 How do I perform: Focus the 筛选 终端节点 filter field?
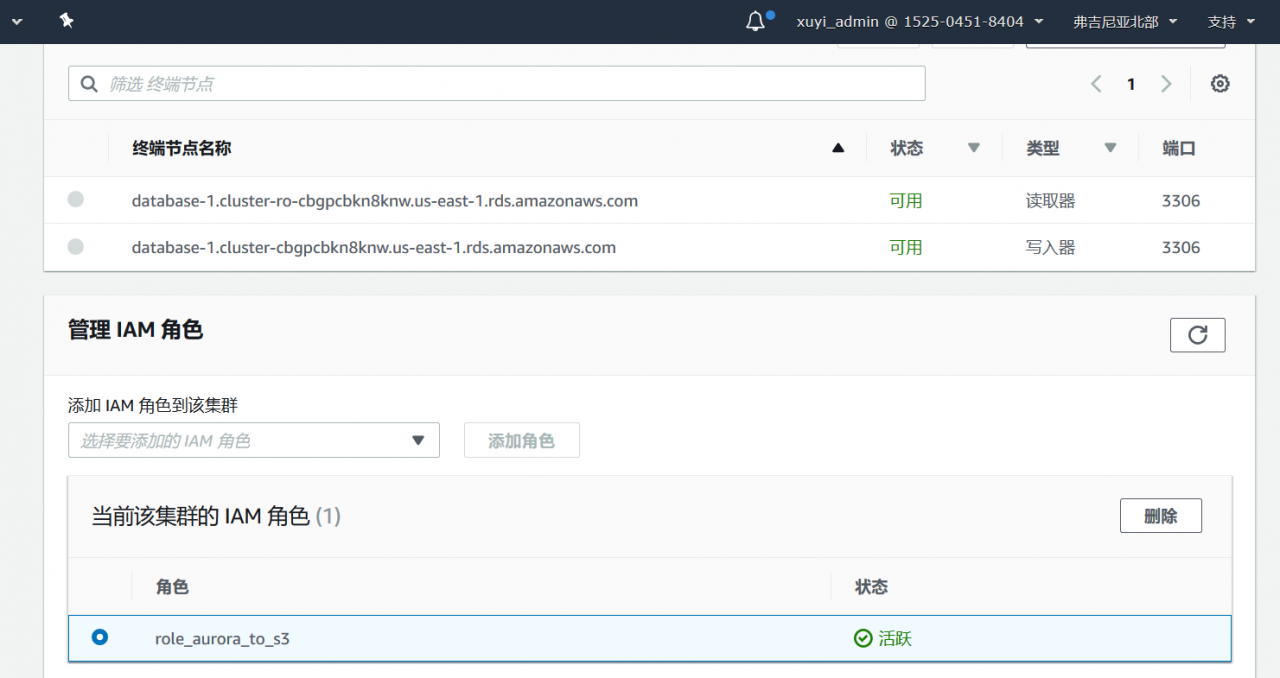tap(497, 84)
